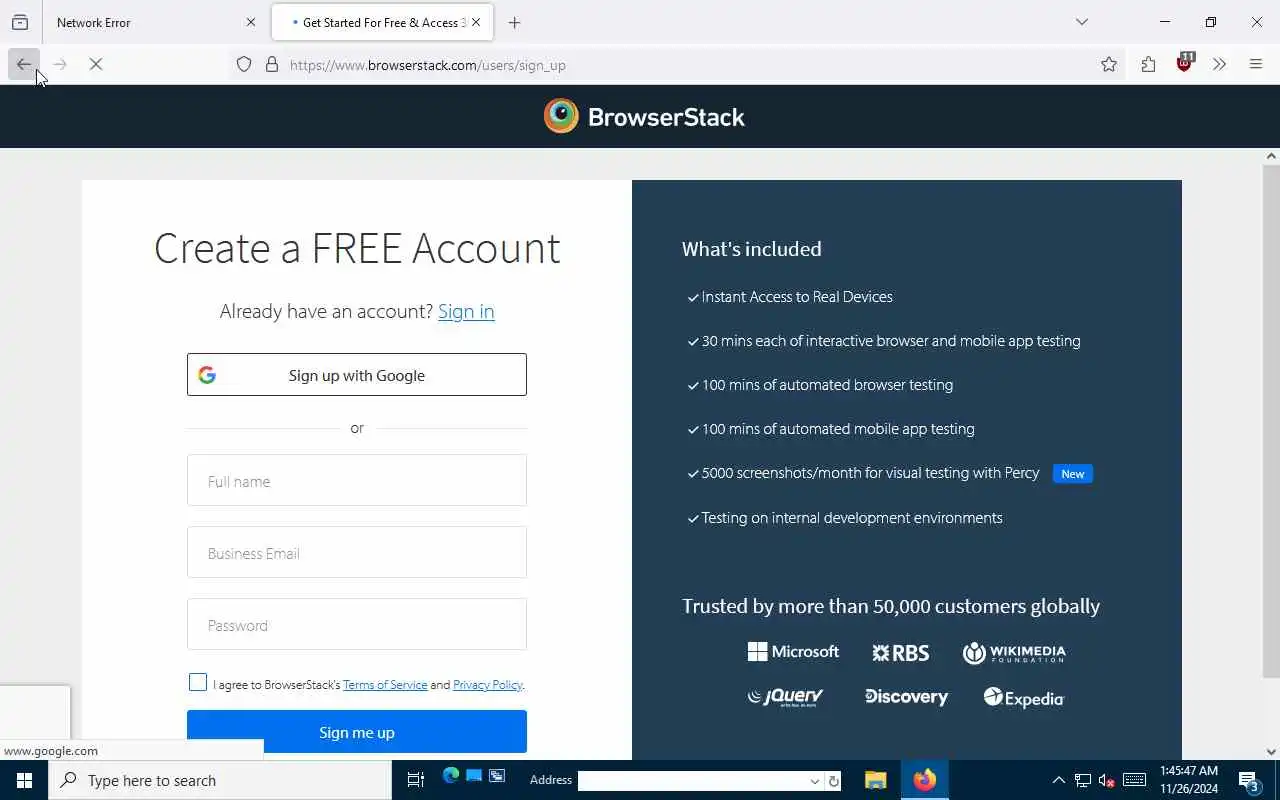The width and height of the screenshot is (1280, 800).
Task: Click the scrollbar down arrow
Action: [1271, 752]
